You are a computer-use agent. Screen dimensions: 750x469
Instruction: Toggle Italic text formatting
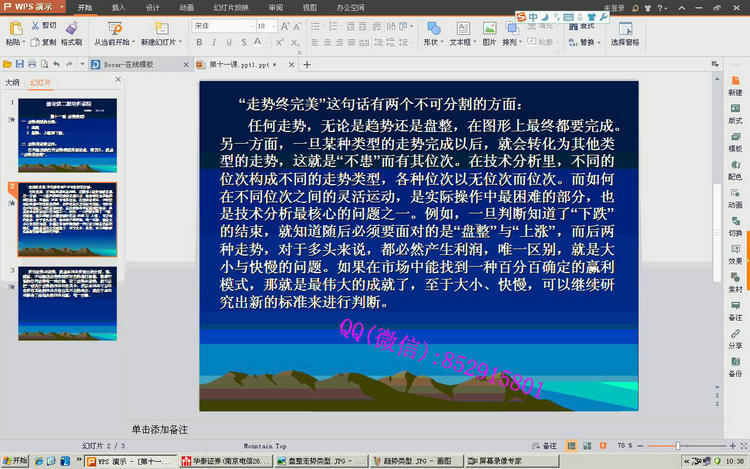pyautogui.click(x=213, y=43)
